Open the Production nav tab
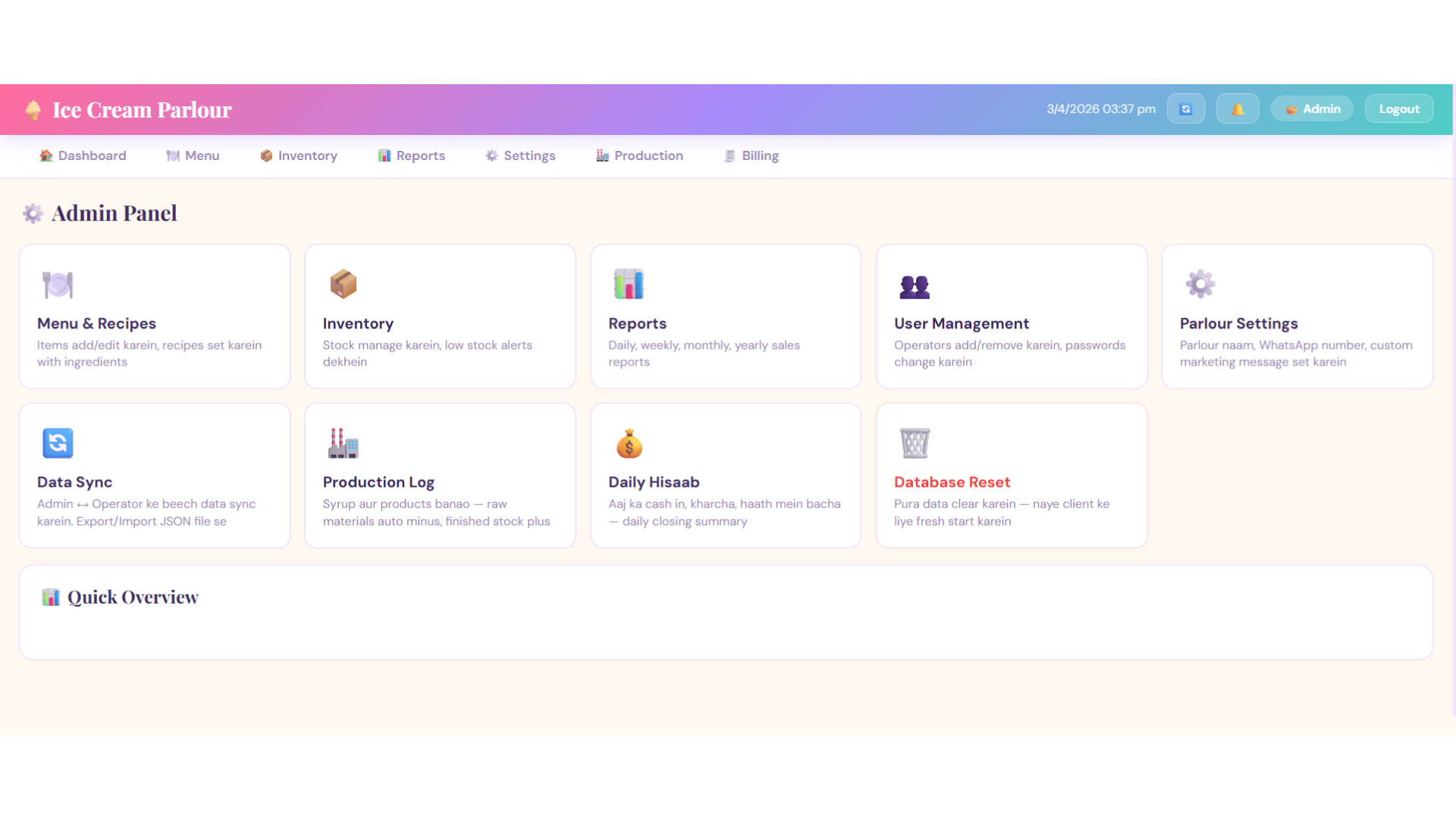1456x819 pixels. pos(639,155)
